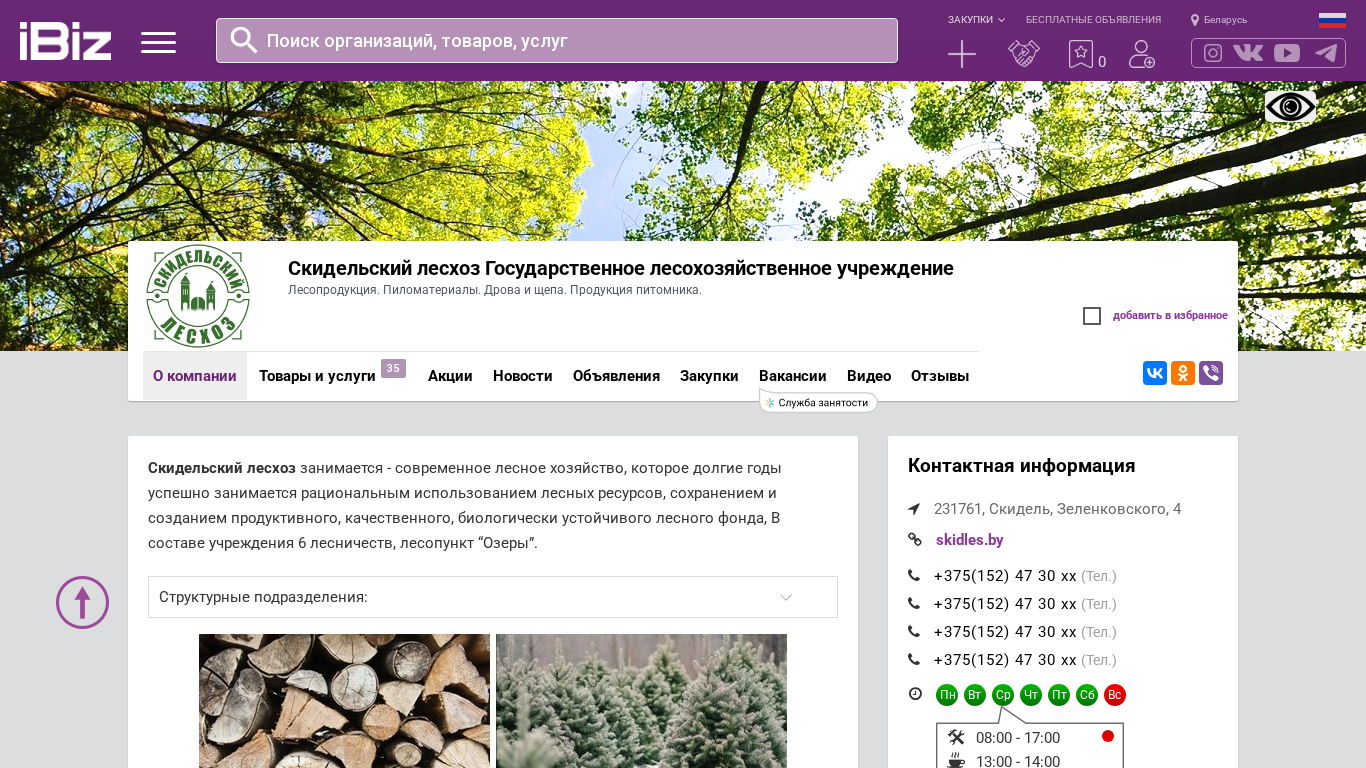Open the Беларусь location selector

(x=1220, y=20)
